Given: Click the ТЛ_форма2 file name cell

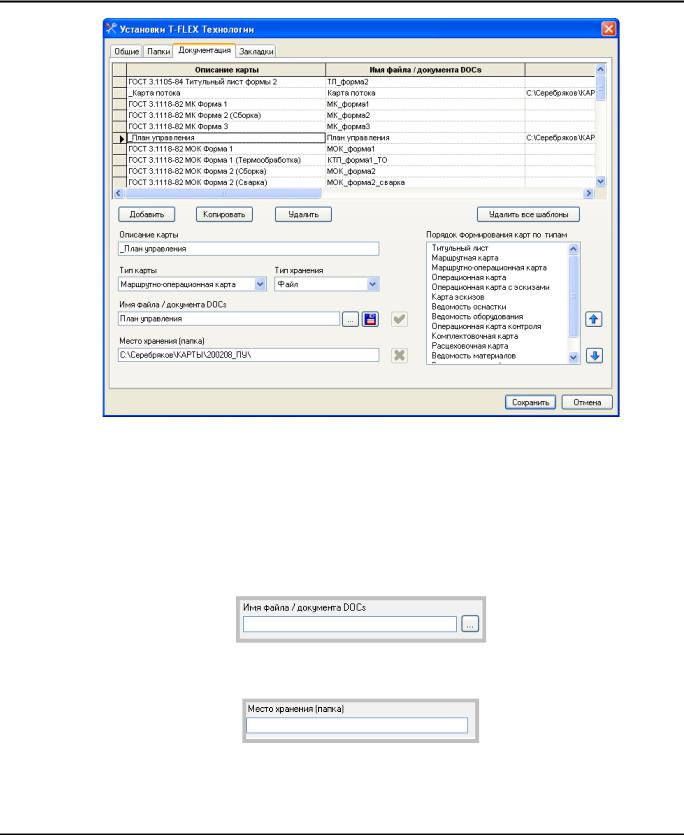Looking at the screenshot, I should pos(425,82).
